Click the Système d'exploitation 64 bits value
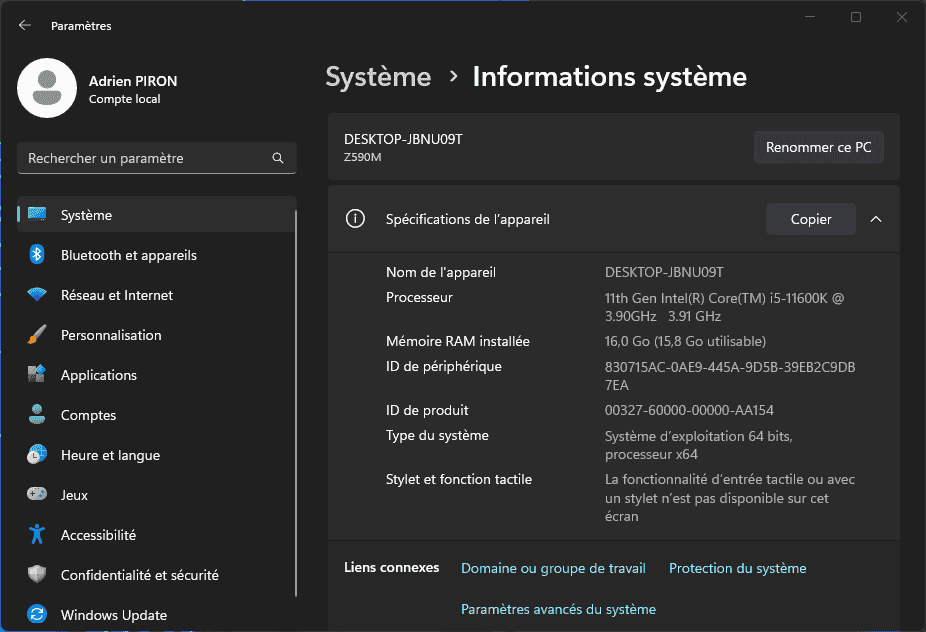 pos(699,445)
